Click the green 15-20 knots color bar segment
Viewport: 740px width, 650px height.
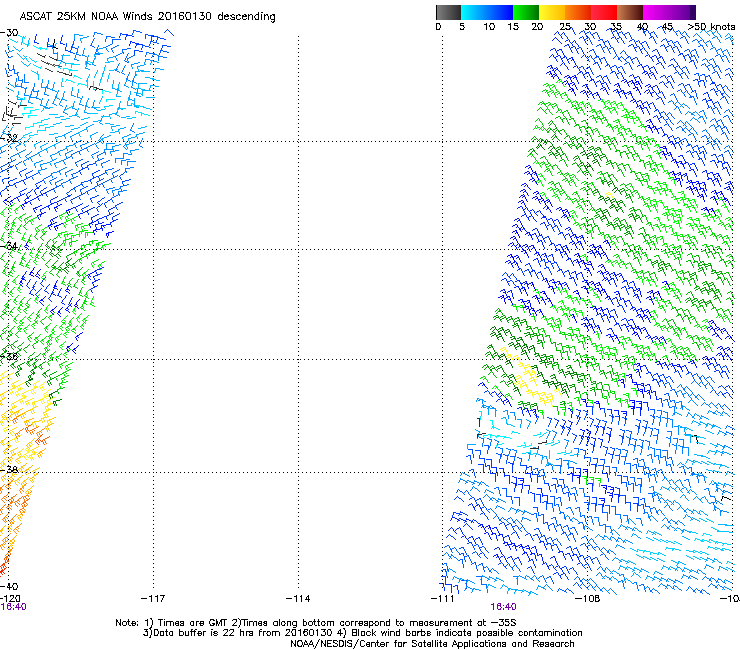(x=526, y=12)
